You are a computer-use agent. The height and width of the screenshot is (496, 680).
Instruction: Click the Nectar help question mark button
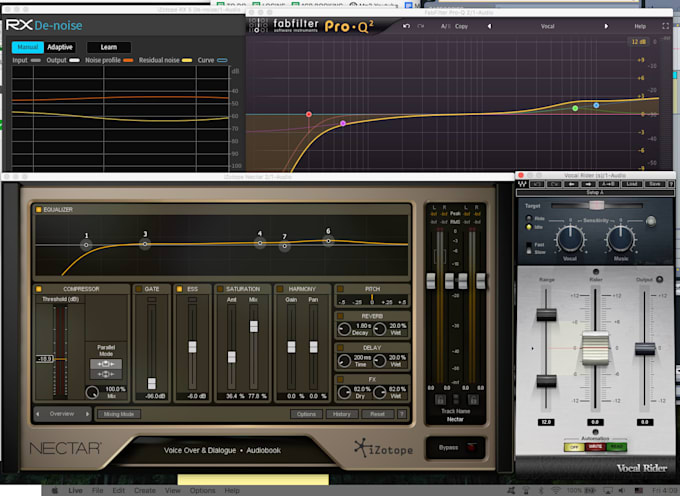coord(402,414)
